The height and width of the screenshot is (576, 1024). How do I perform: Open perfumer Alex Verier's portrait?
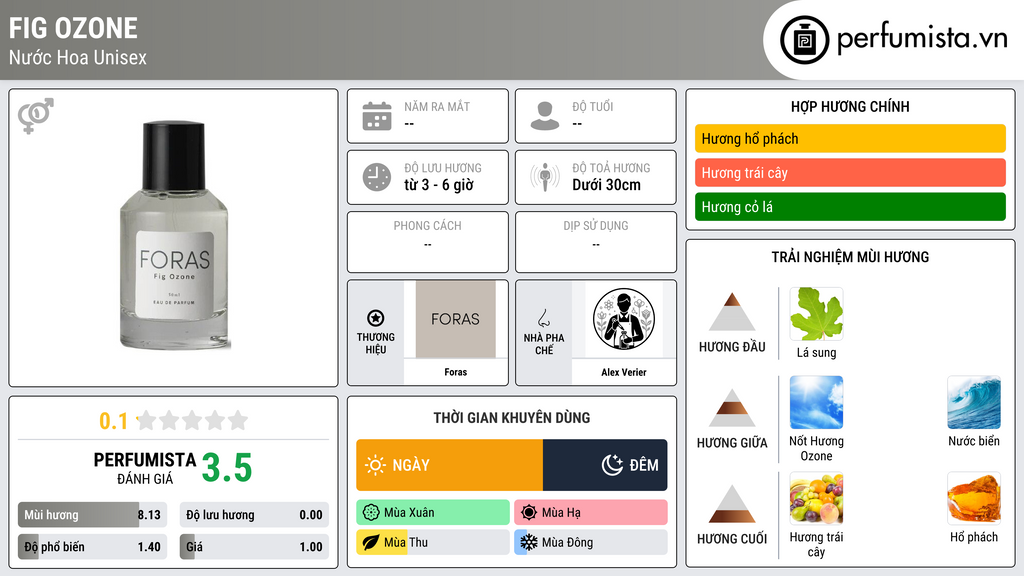624,319
